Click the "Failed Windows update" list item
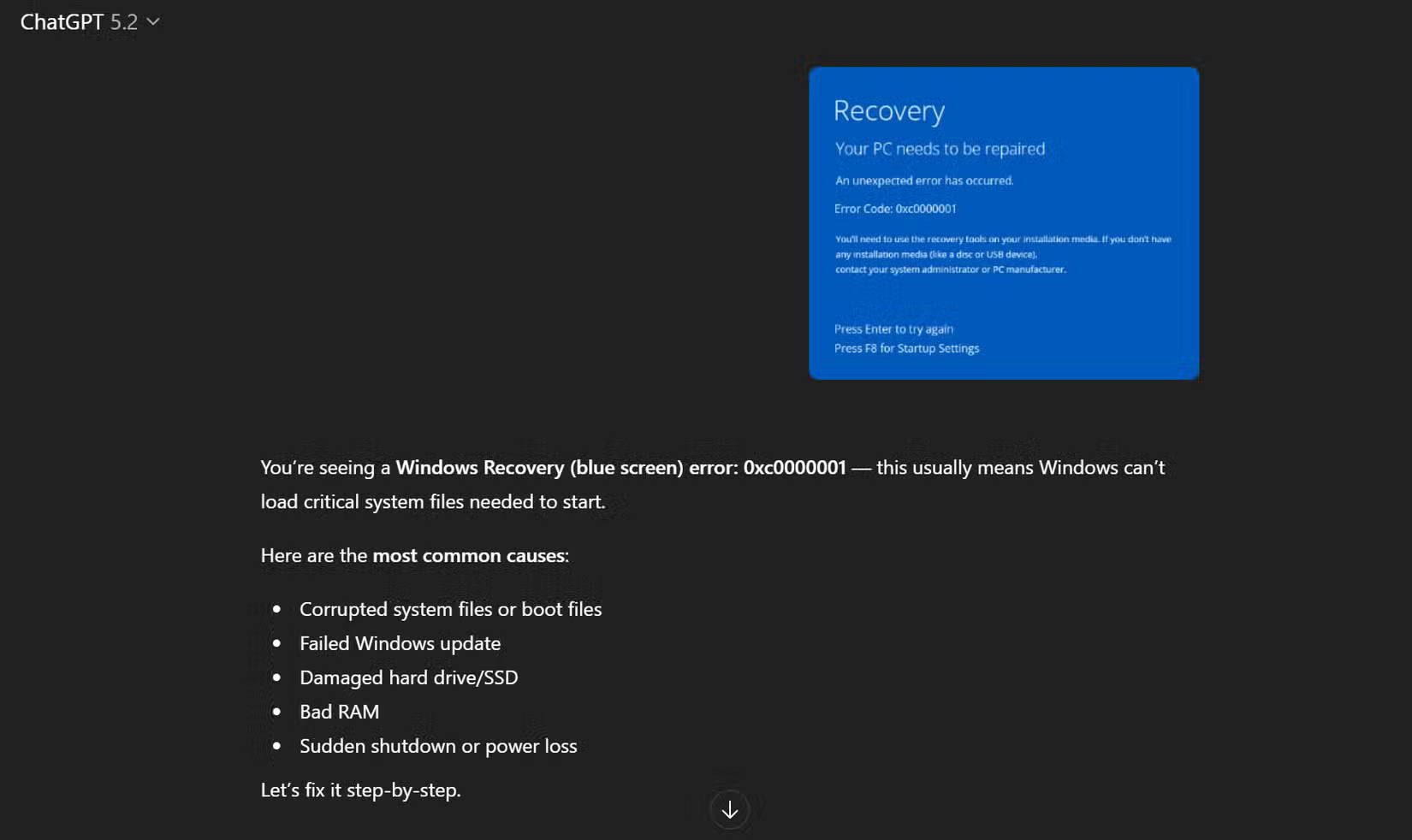1412x840 pixels. coord(400,643)
